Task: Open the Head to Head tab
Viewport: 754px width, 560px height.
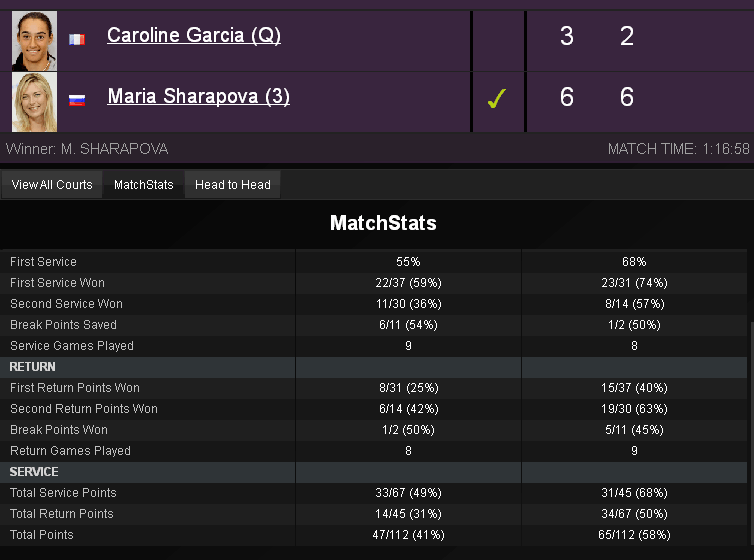Action: (232, 185)
